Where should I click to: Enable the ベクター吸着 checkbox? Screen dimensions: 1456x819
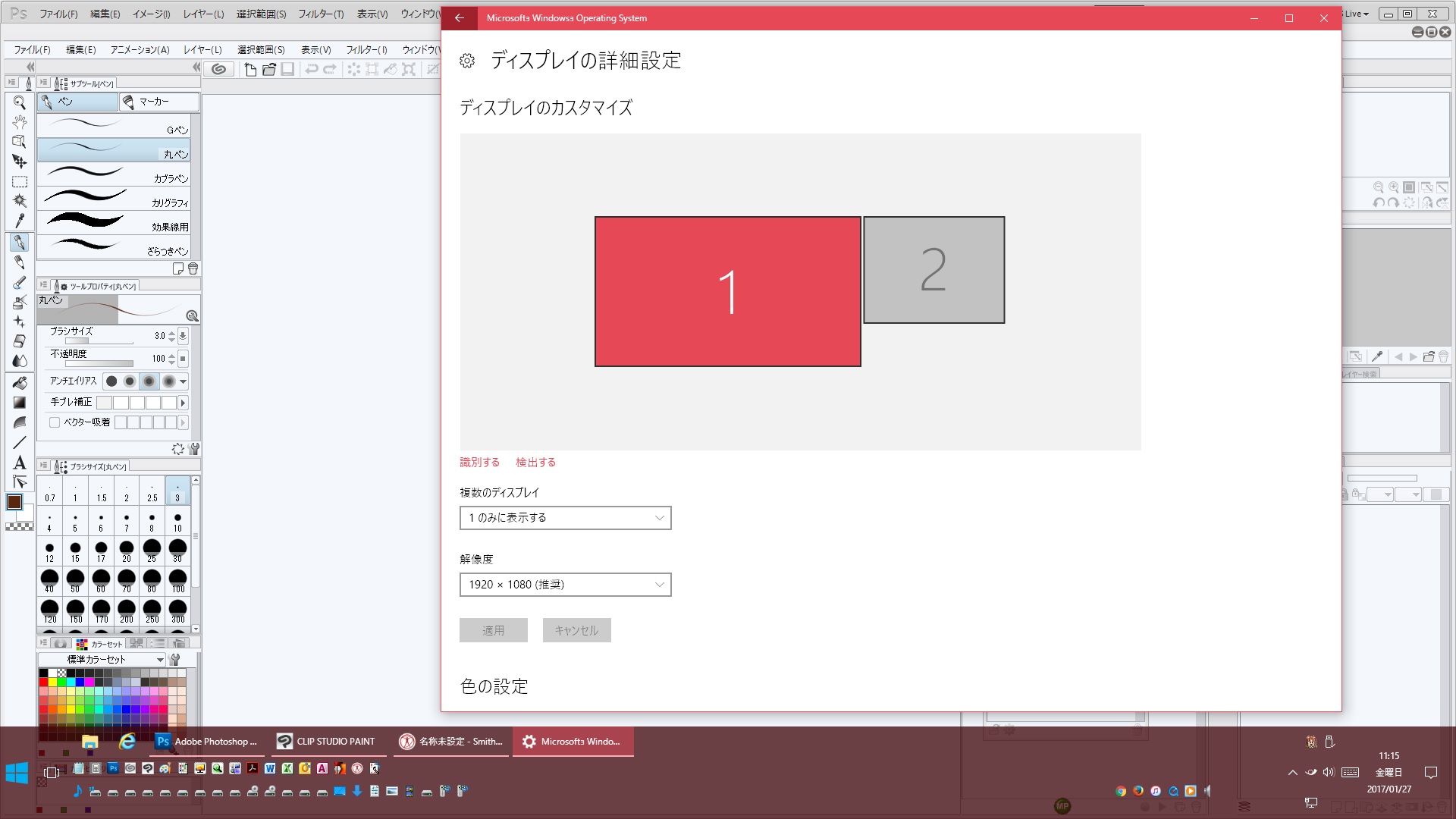pos(55,422)
